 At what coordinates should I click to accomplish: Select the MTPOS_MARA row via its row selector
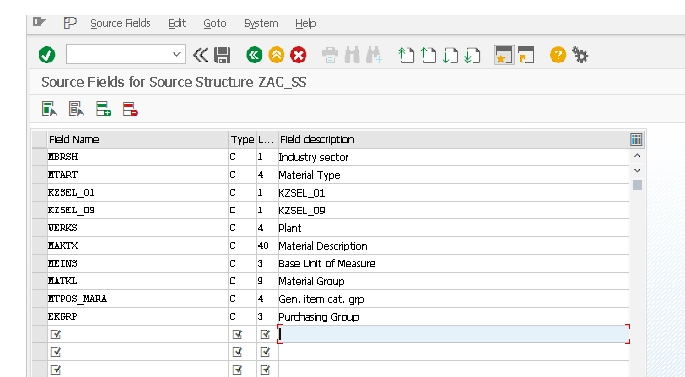(39, 299)
